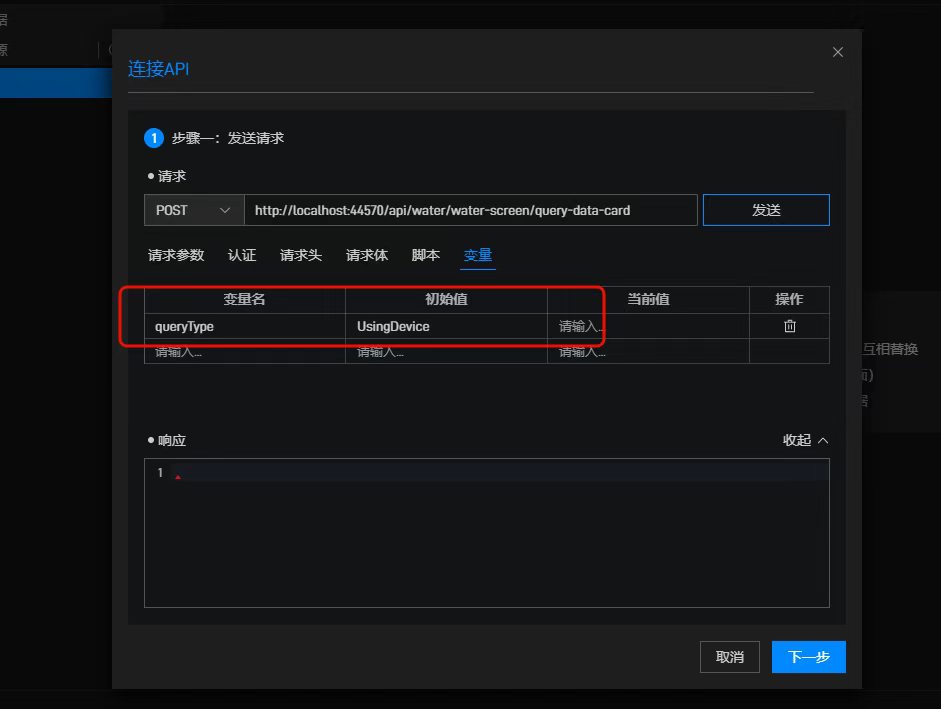Switch to the 请求体 tab
This screenshot has height=709, width=941.
[367, 255]
